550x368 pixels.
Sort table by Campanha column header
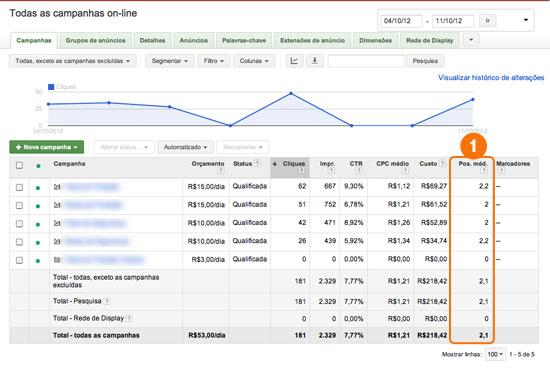click(x=69, y=164)
